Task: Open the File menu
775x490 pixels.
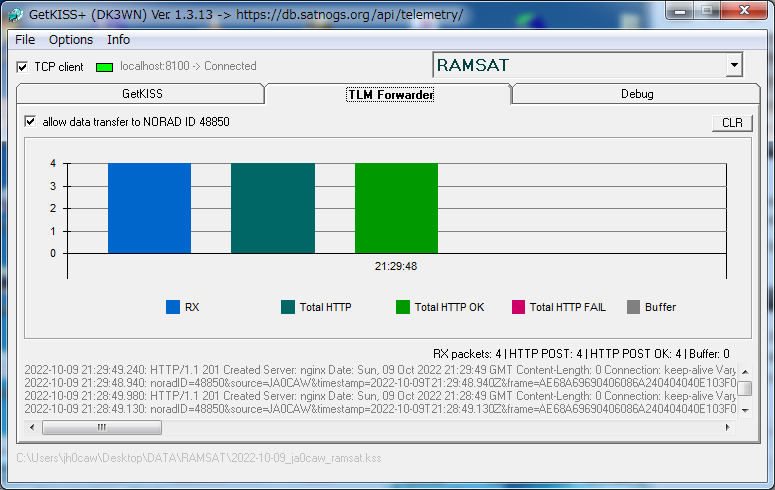Action: (x=25, y=40)
